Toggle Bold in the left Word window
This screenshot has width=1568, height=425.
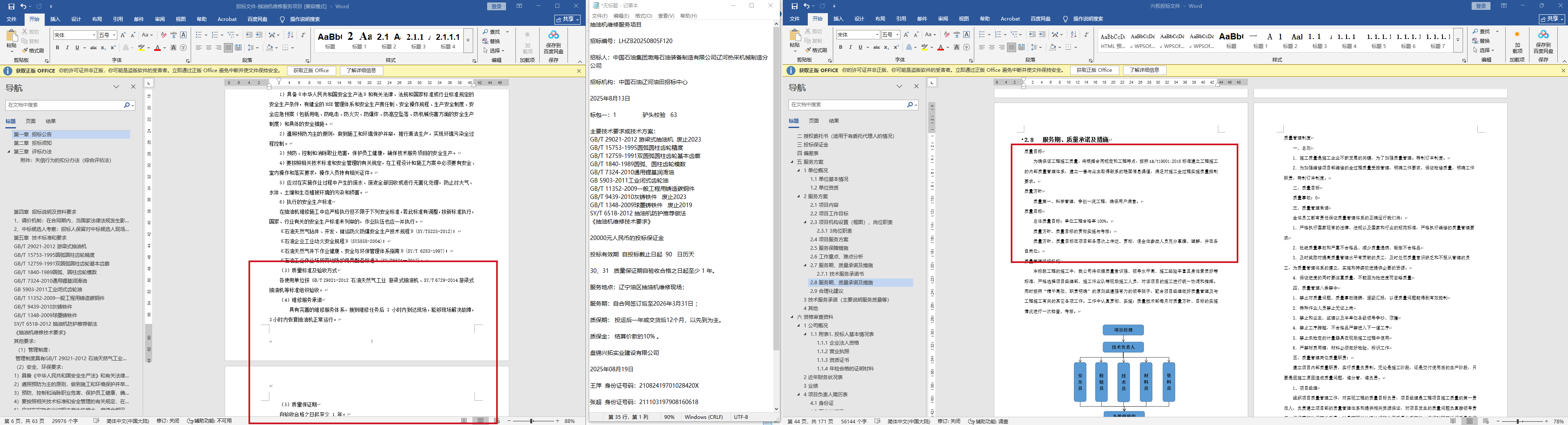[58, 48]
